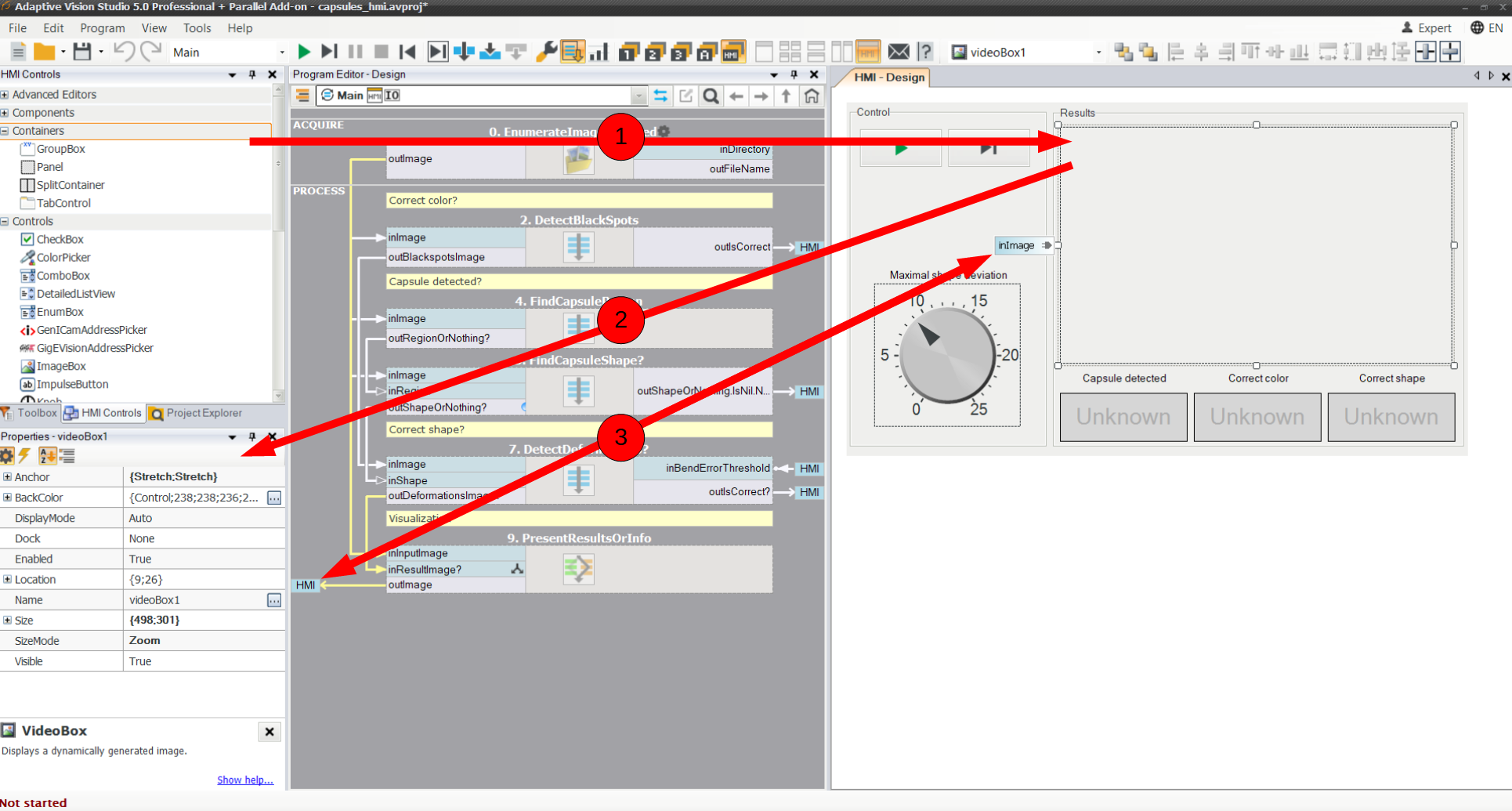Switch to the Project Explorer tab

(x=197, y=413)
